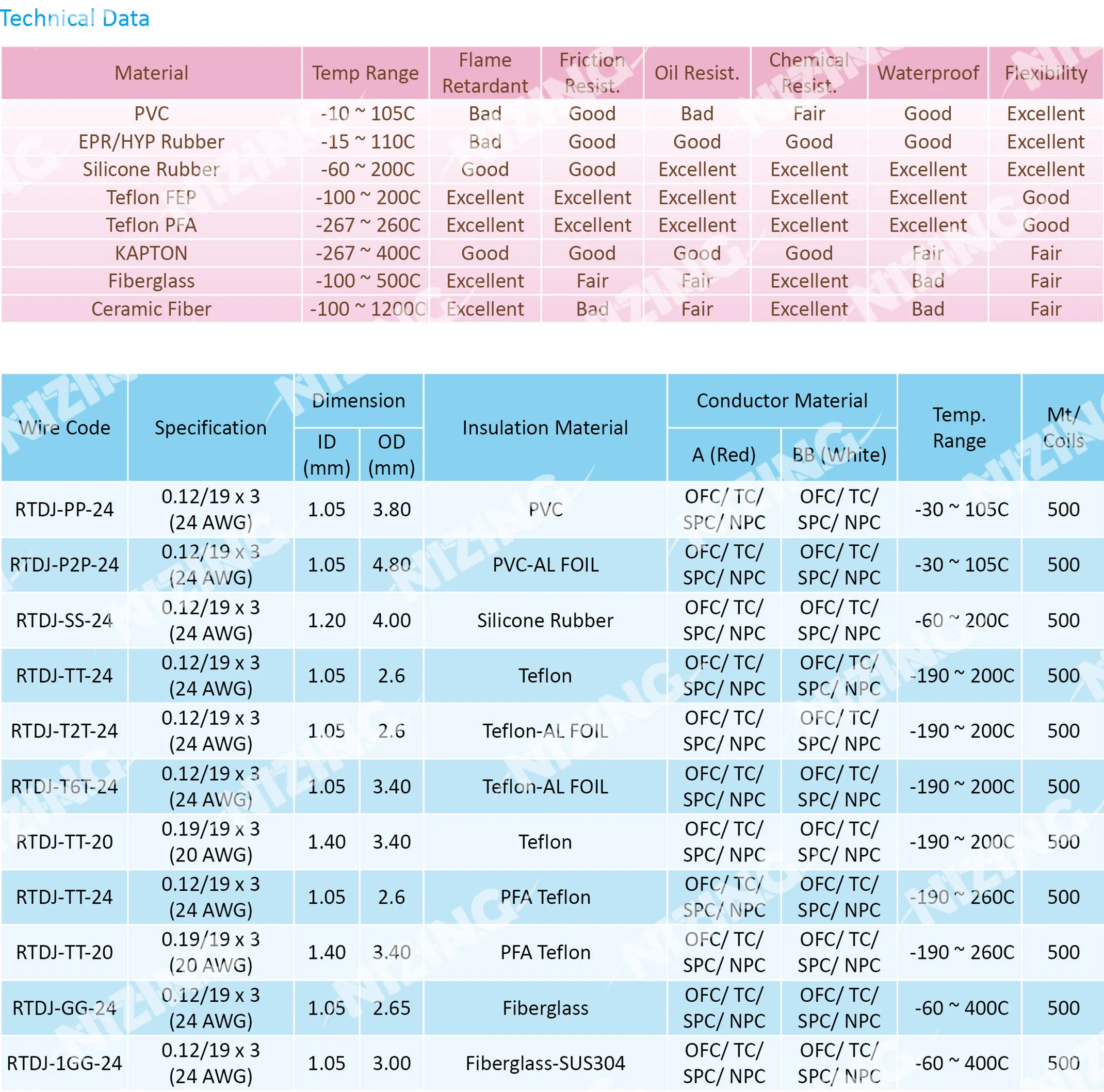Click the pink 'Temp Range' column header
Image resolution: width=1104 pixels, height=1092 pixels.
[365, 73]
